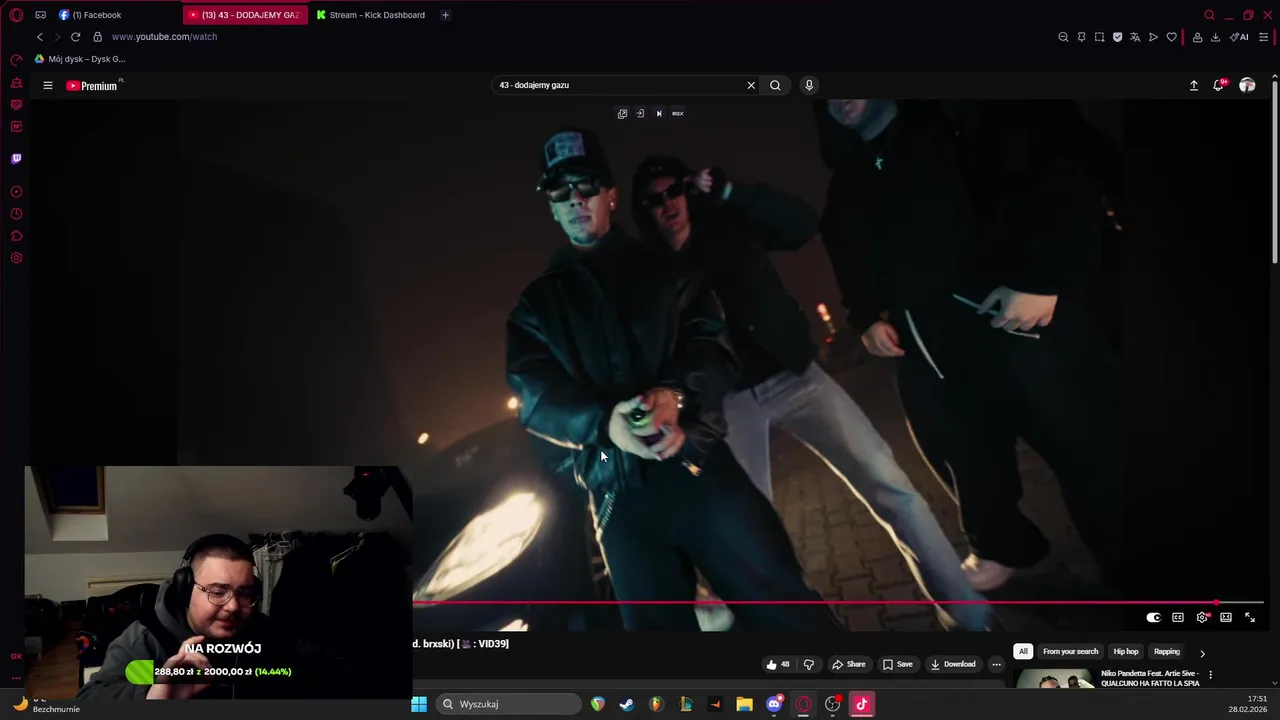Go to YouTube Premium home logo
Image resolution: width=1280 pixels, height=720 pixels.
pos(92,86)
